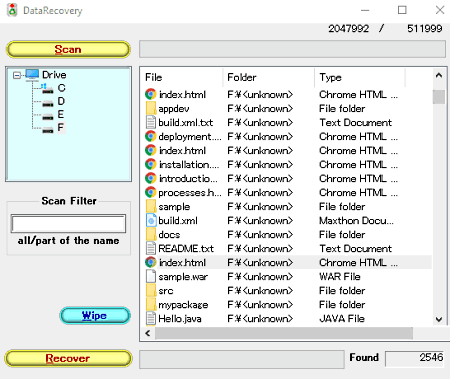Click Chrome icon of introductio file
This screenshot has height=379, width=450.
click(x=151, y=178)
